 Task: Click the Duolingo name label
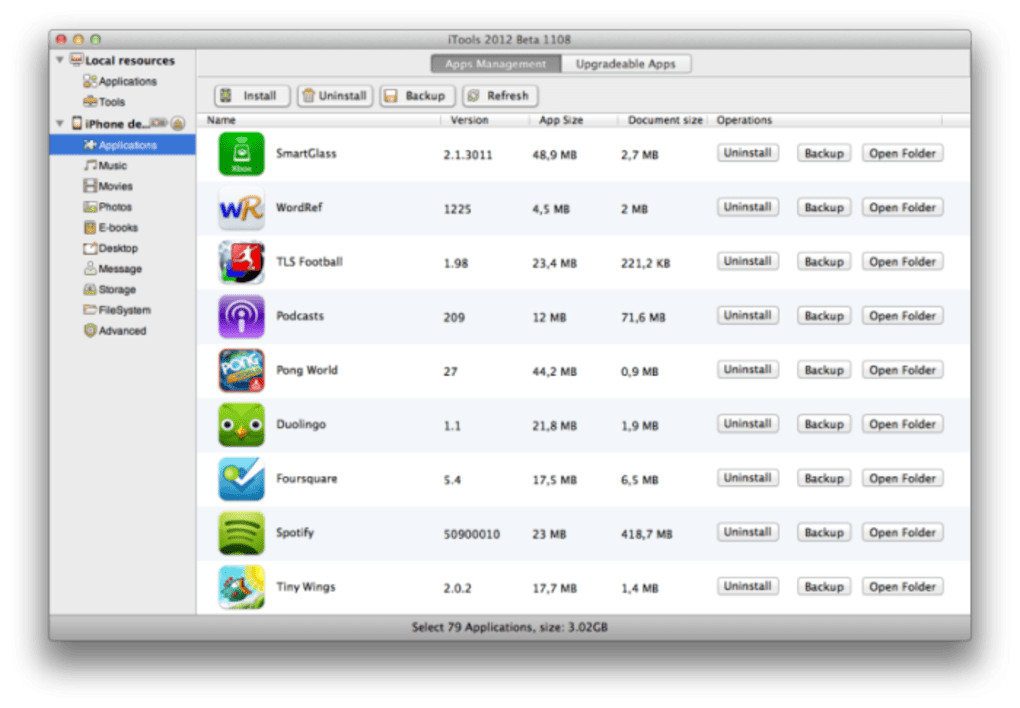pyautogui.click(x=301, y=424)
